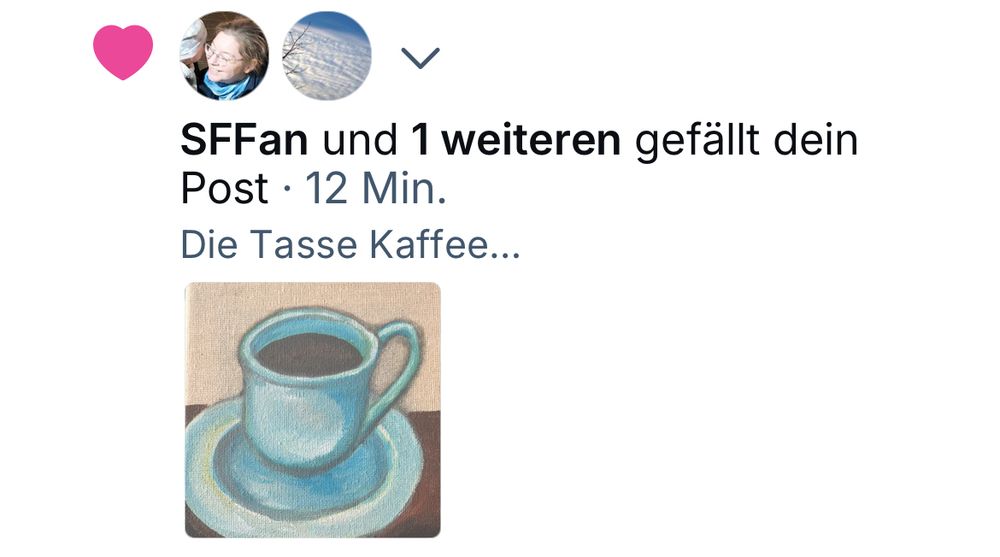Image resolution: width=1000 pixels, height=557 pixels.
Task: Click the bare branch in snowy avatar
Action: coord(295,46)
